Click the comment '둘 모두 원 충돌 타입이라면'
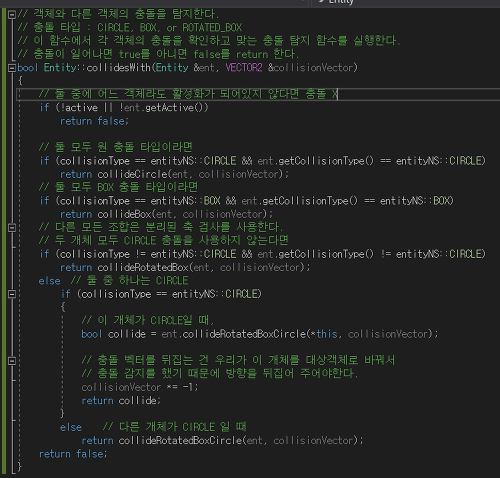This screenshot has width=500, height=478. [x=115, y=147]
